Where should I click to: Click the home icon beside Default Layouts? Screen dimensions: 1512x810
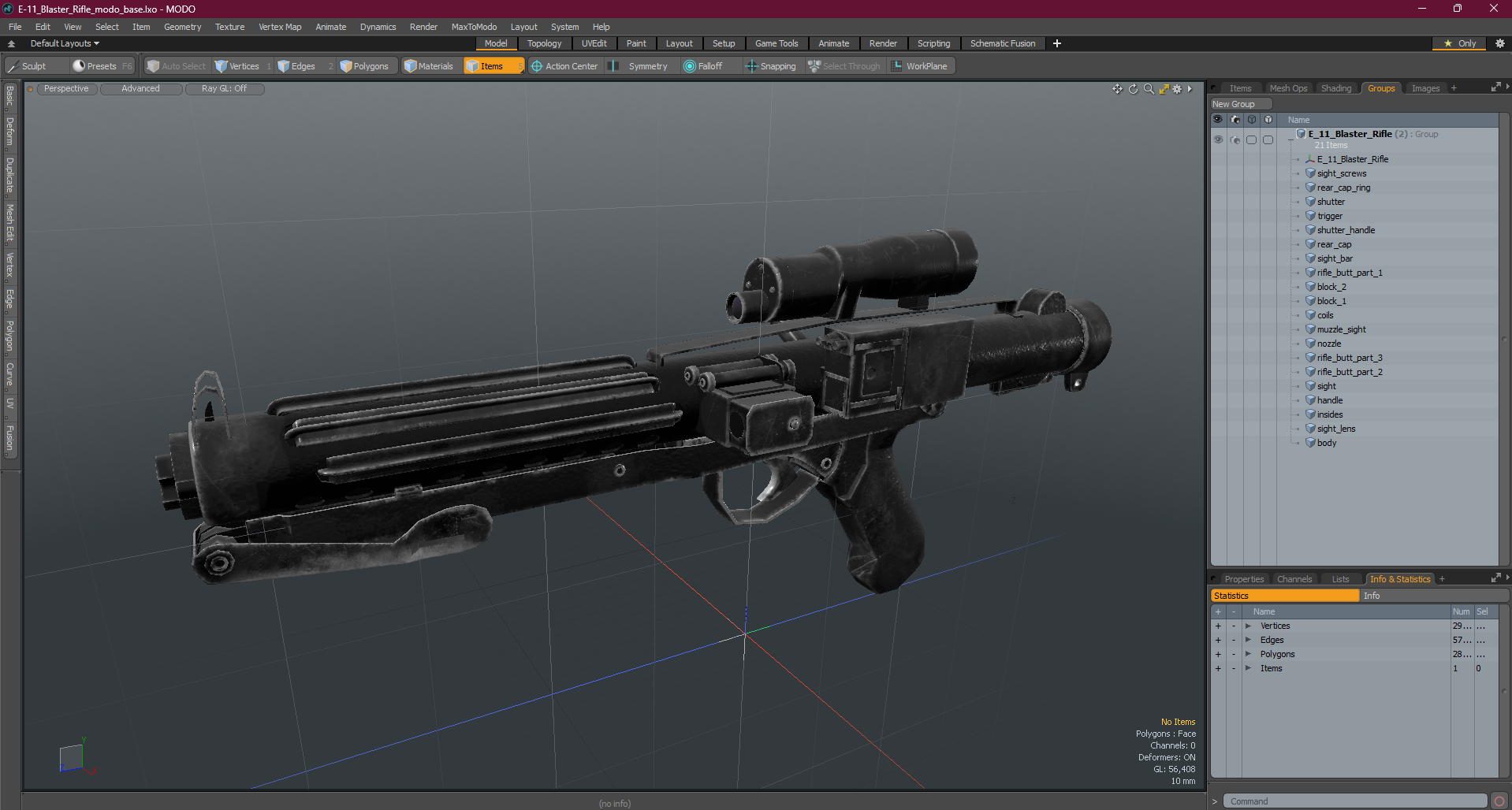(x=11, y=43)
